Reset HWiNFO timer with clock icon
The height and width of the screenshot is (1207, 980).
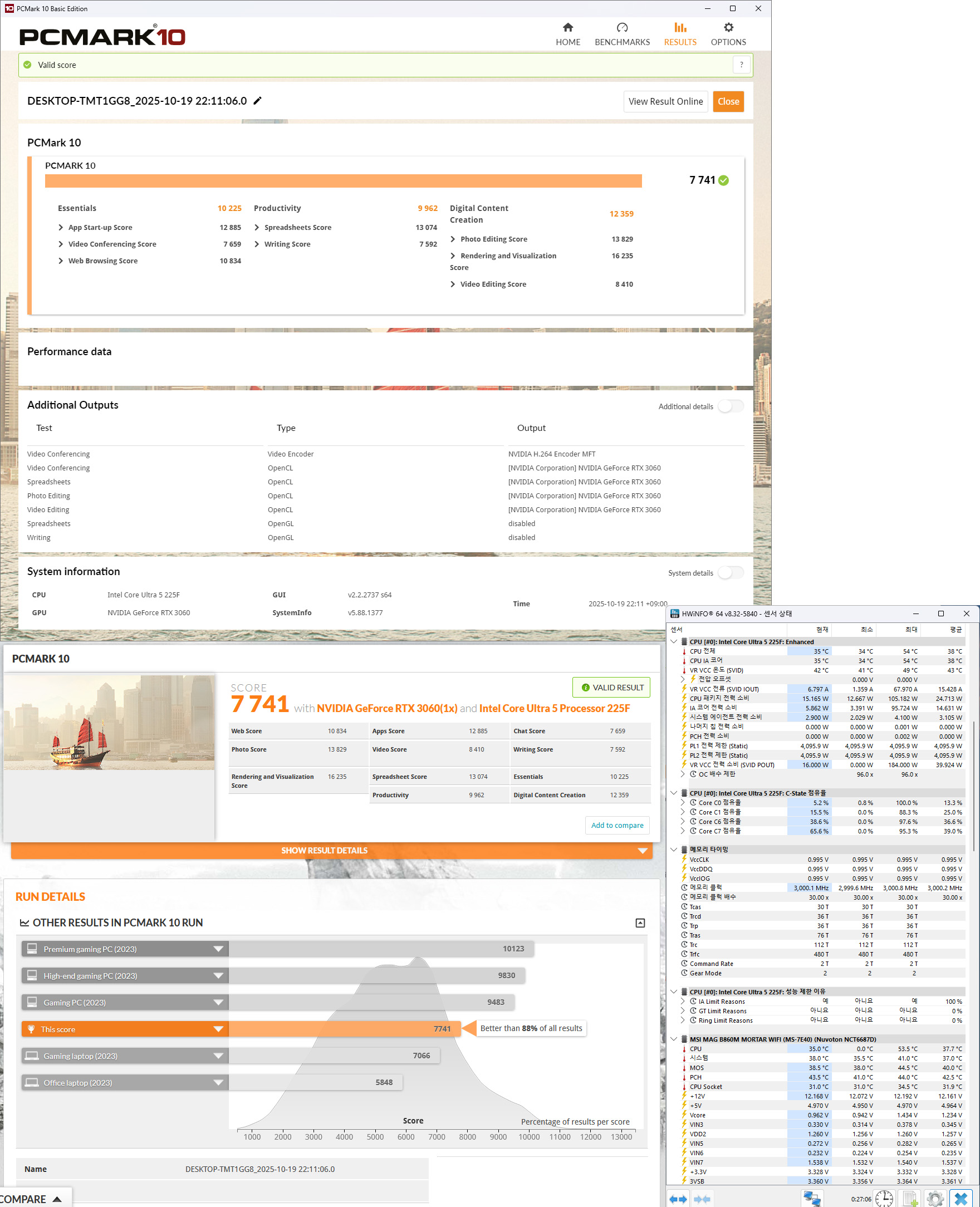pos(884,1199)
